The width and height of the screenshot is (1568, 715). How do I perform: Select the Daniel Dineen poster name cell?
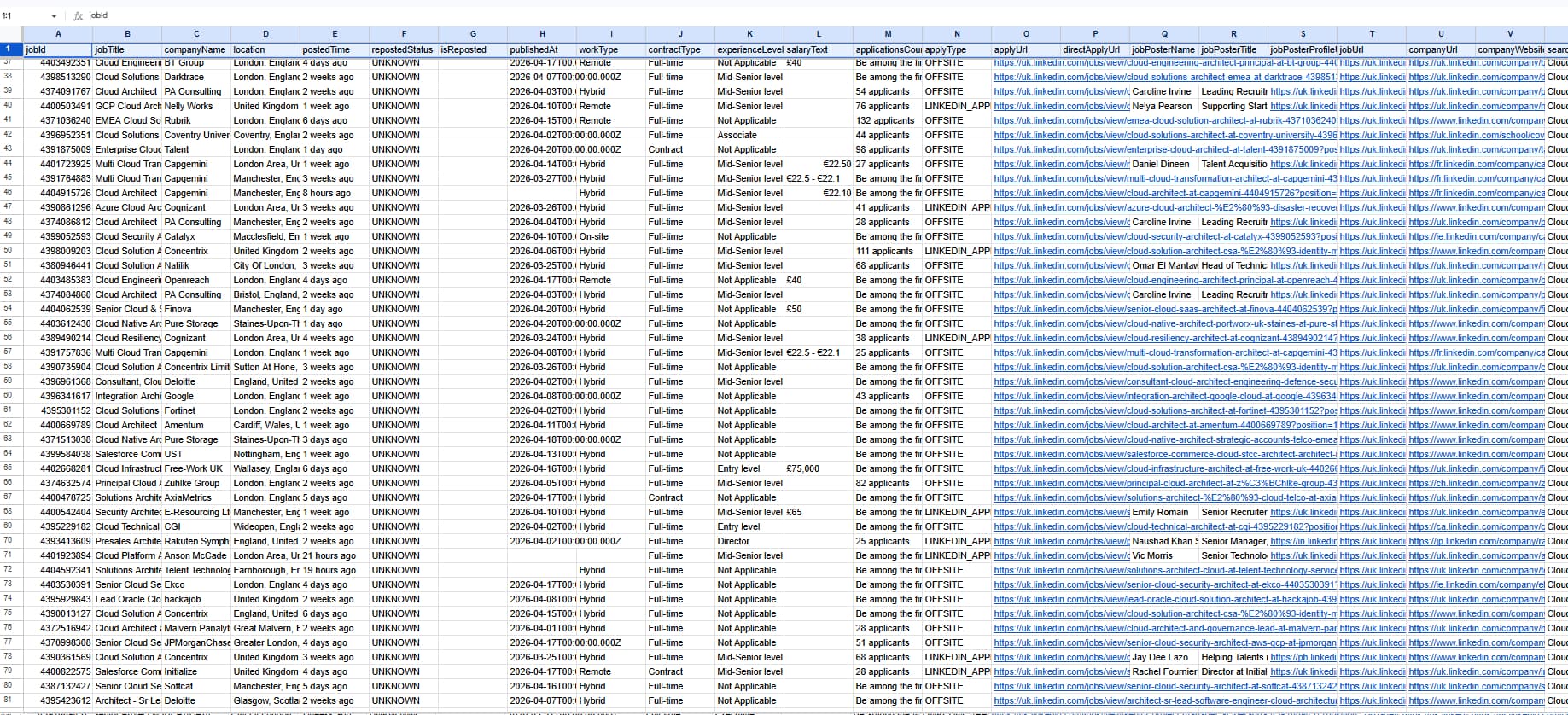[1164, 164]
